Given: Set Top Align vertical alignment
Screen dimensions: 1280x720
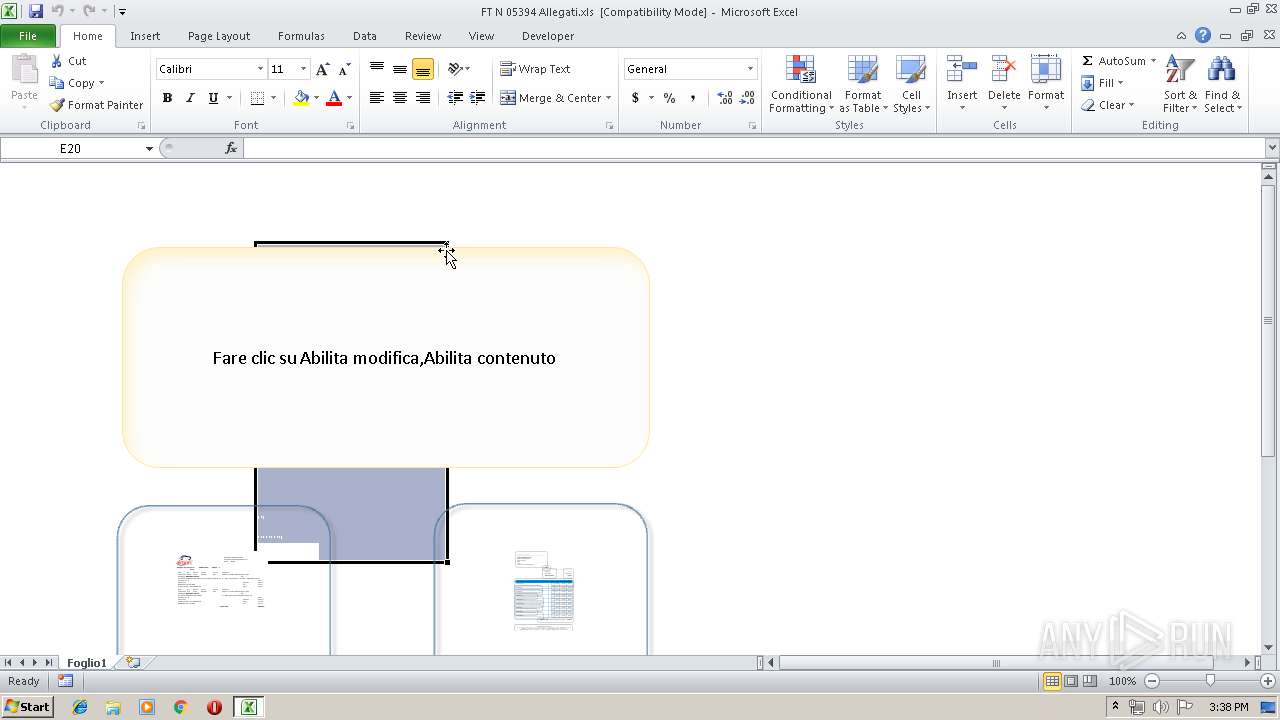Looking at the screenshot, I should pos(377,69).
